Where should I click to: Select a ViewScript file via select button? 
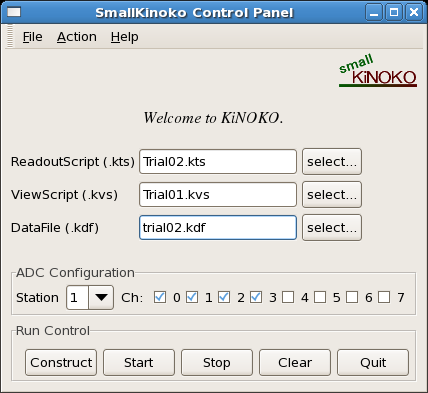[x=332, y=195]
